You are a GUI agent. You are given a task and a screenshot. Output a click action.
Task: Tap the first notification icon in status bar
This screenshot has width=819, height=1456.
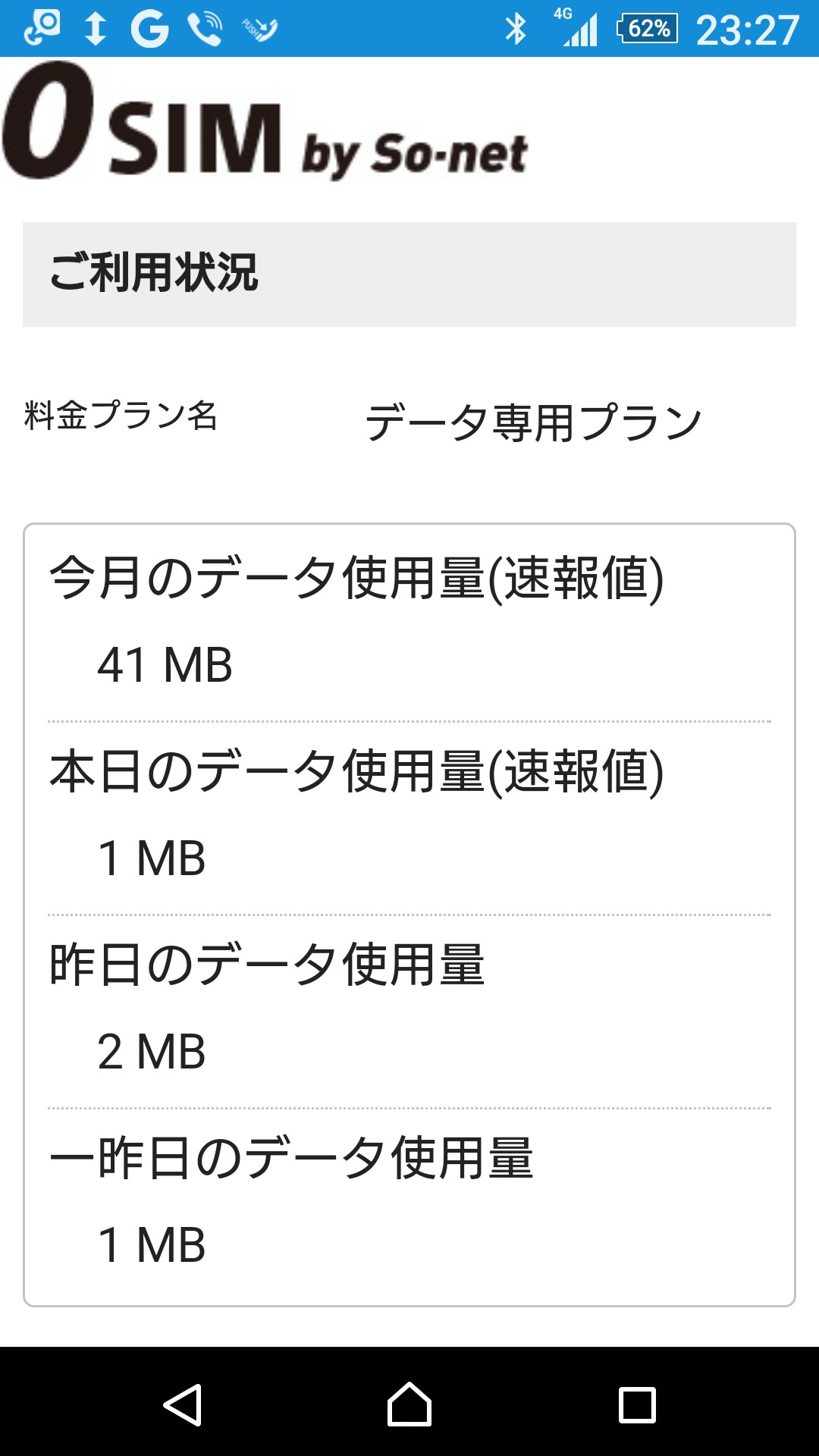[42, 28]
